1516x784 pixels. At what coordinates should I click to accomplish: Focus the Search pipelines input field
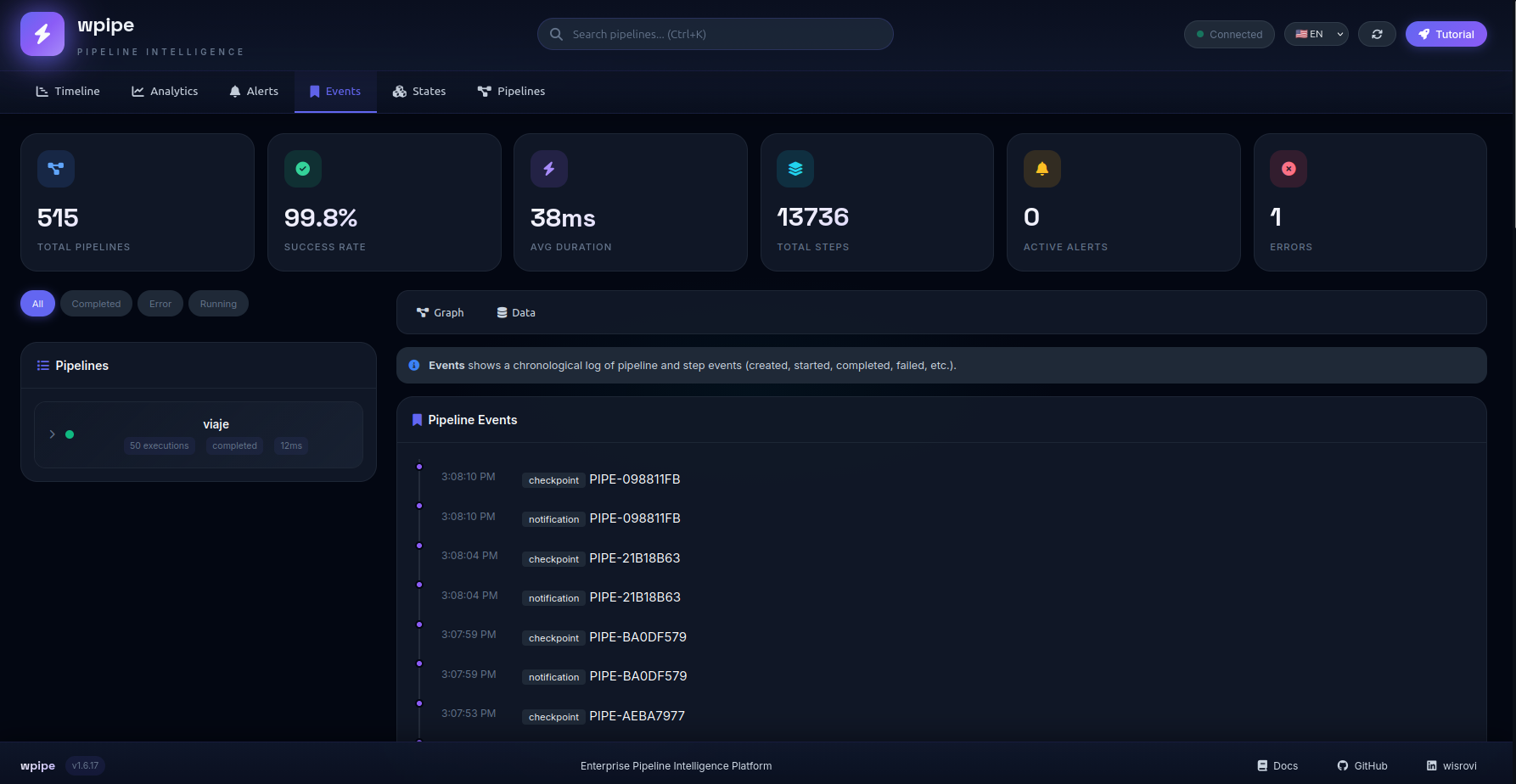[x=716, y=34]
